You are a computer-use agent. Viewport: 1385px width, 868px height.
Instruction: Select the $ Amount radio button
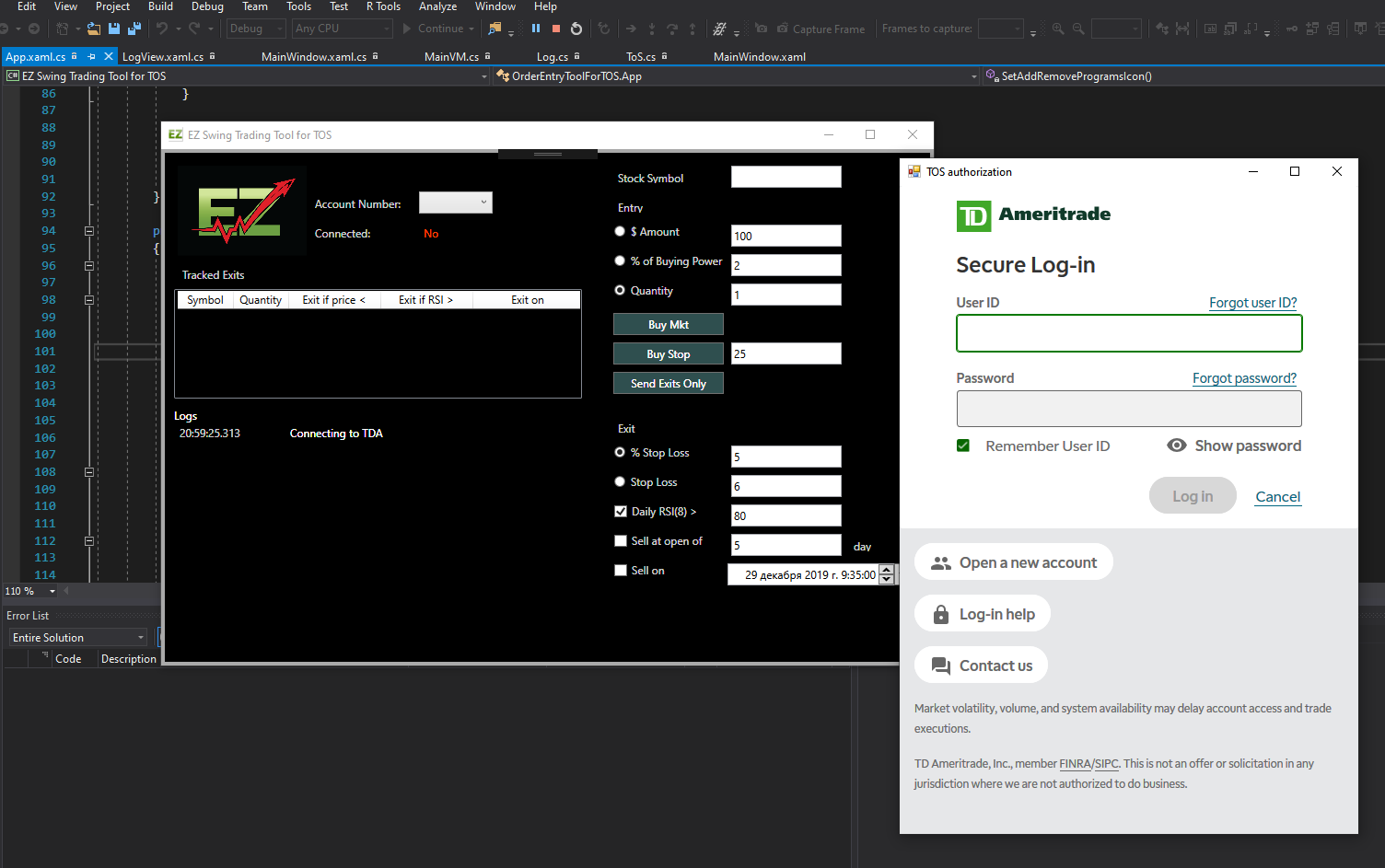click(x=620, y=231)
